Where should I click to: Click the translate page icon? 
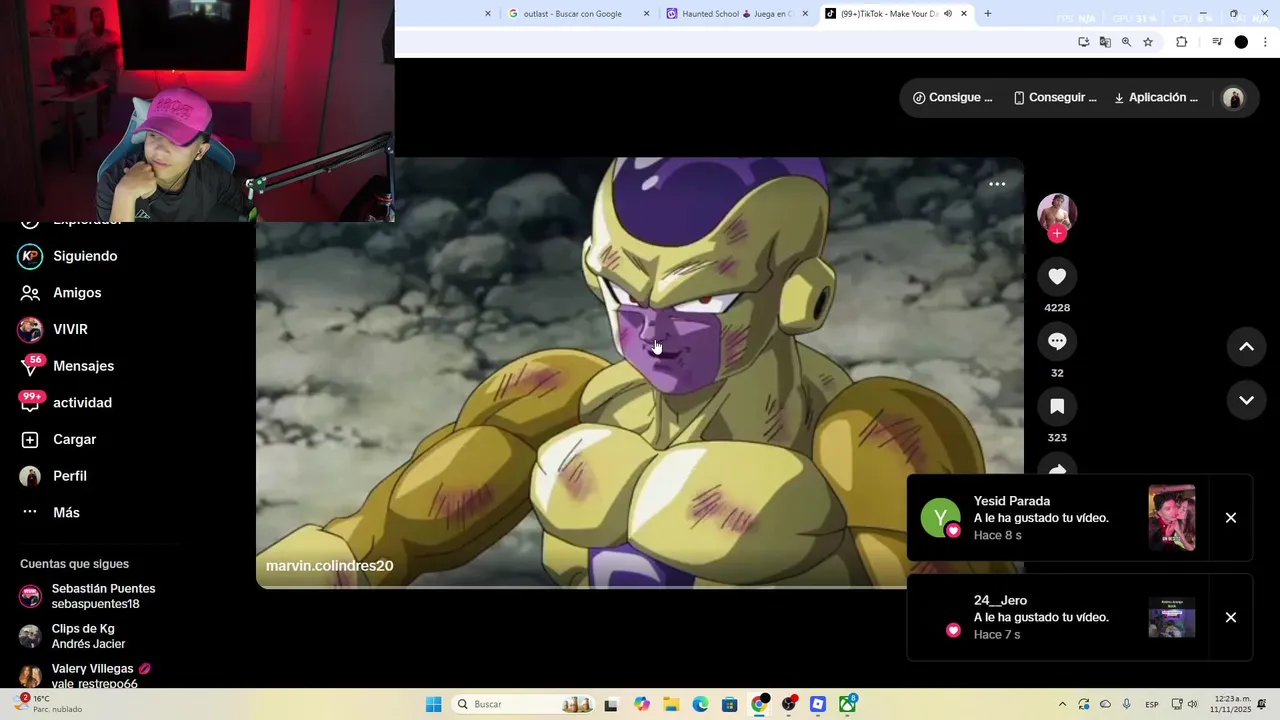[x=1105, y=42]
